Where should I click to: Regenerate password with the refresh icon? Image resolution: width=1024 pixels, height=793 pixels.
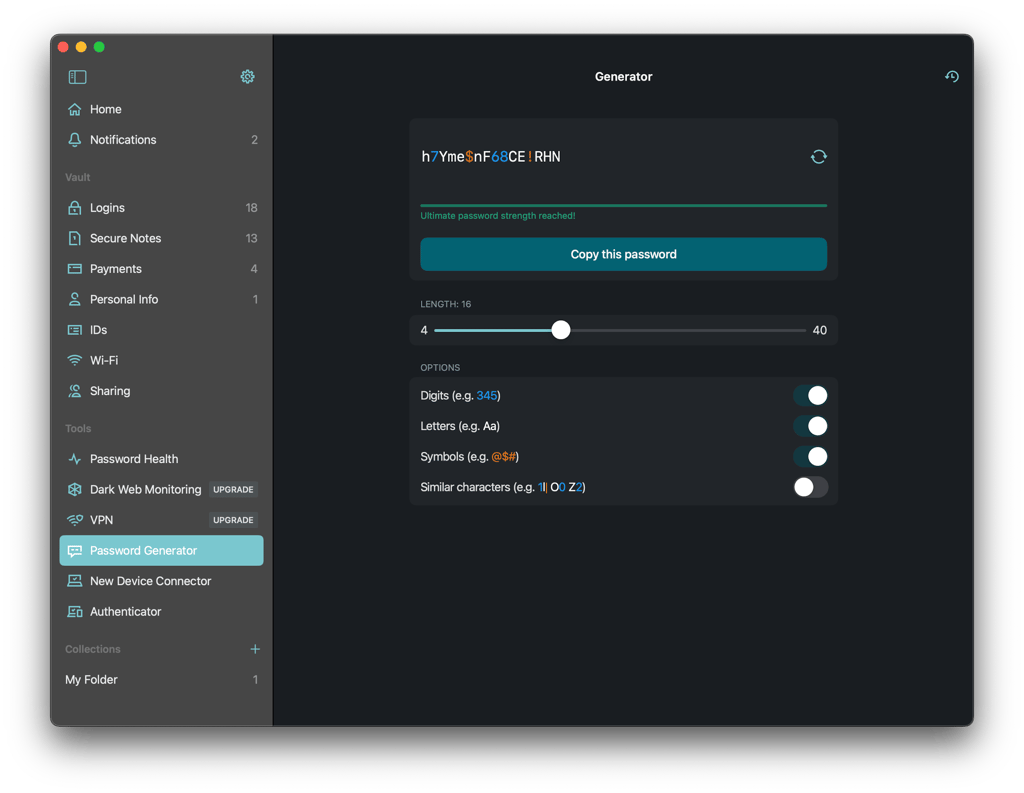[x=818, y=157]
